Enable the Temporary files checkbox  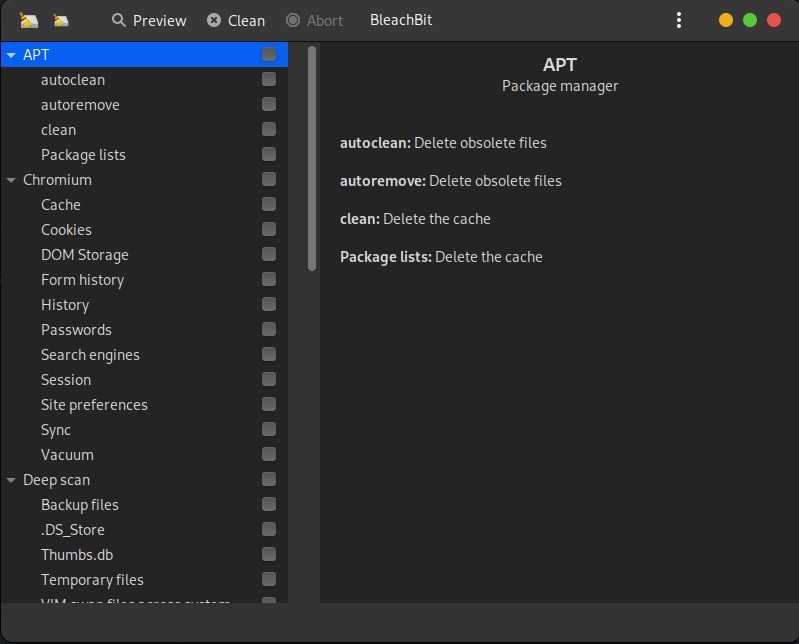[269, 579]
